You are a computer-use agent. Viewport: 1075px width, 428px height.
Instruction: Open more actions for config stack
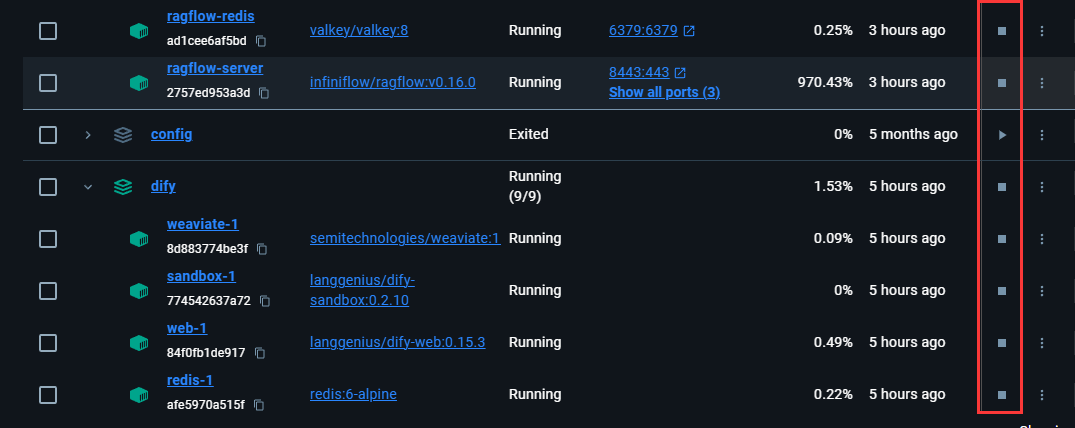(1042, 134)
